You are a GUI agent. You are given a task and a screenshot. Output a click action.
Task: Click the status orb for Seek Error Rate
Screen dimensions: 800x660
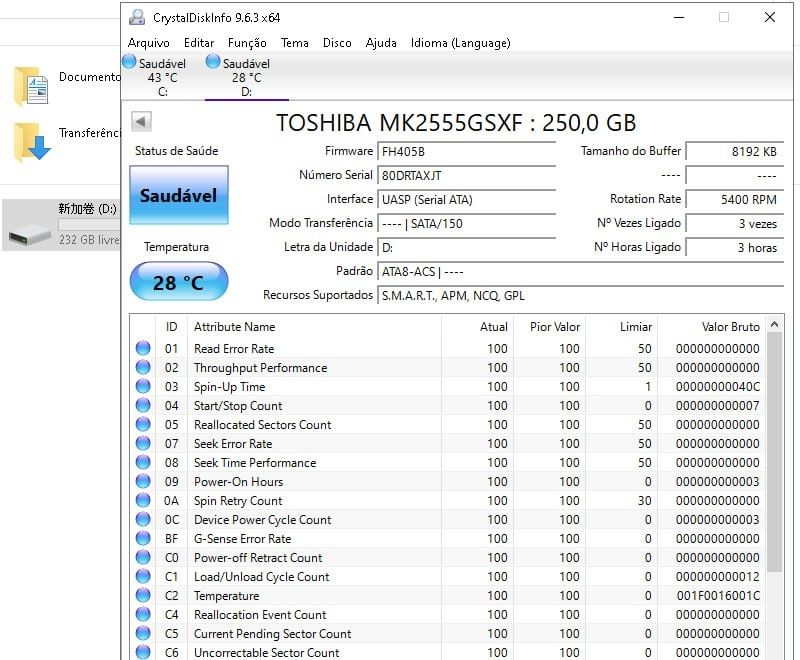pyautogui.click(x=143, y=443)
